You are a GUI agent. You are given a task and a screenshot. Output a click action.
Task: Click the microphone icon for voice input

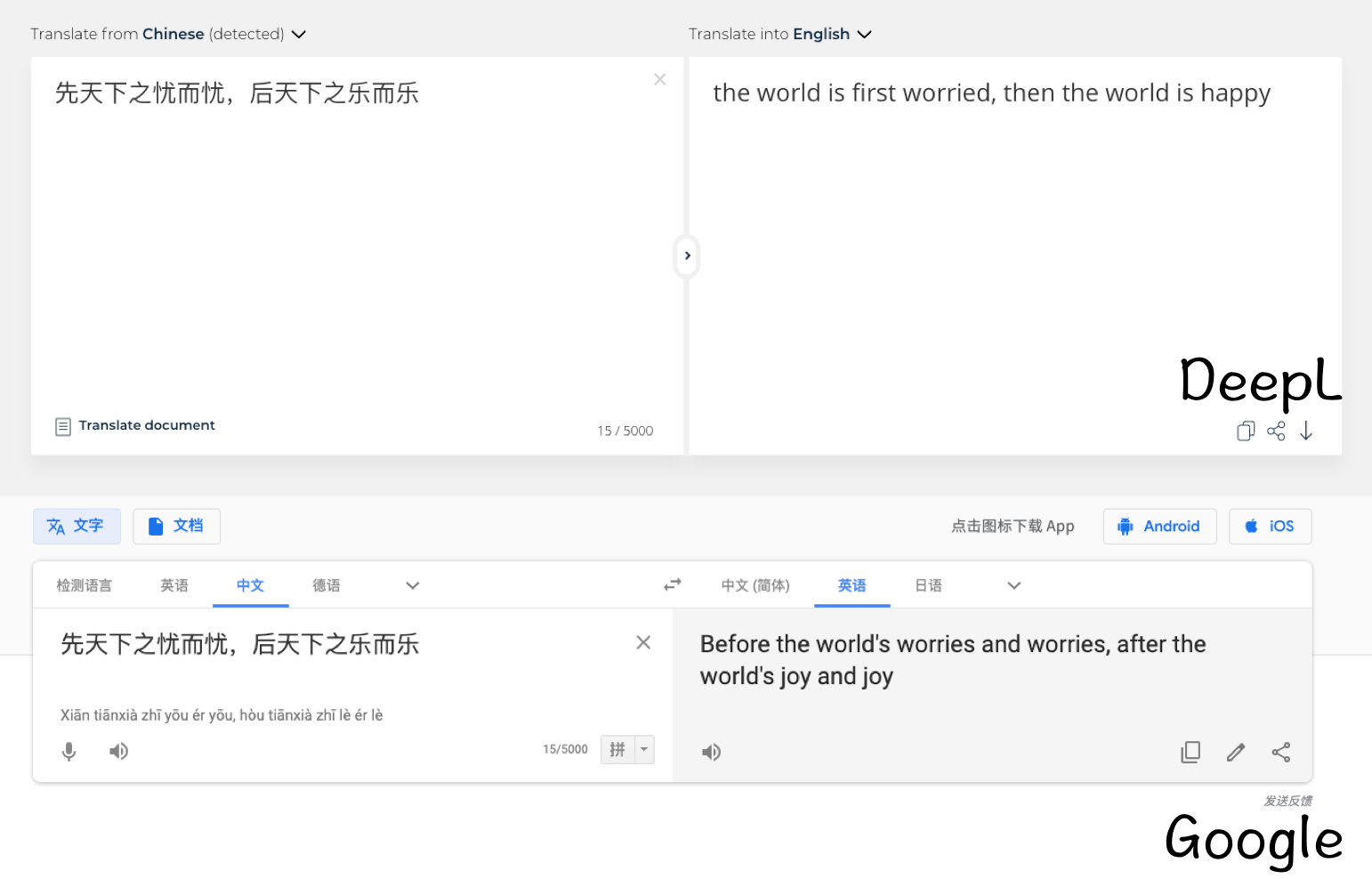69,752
